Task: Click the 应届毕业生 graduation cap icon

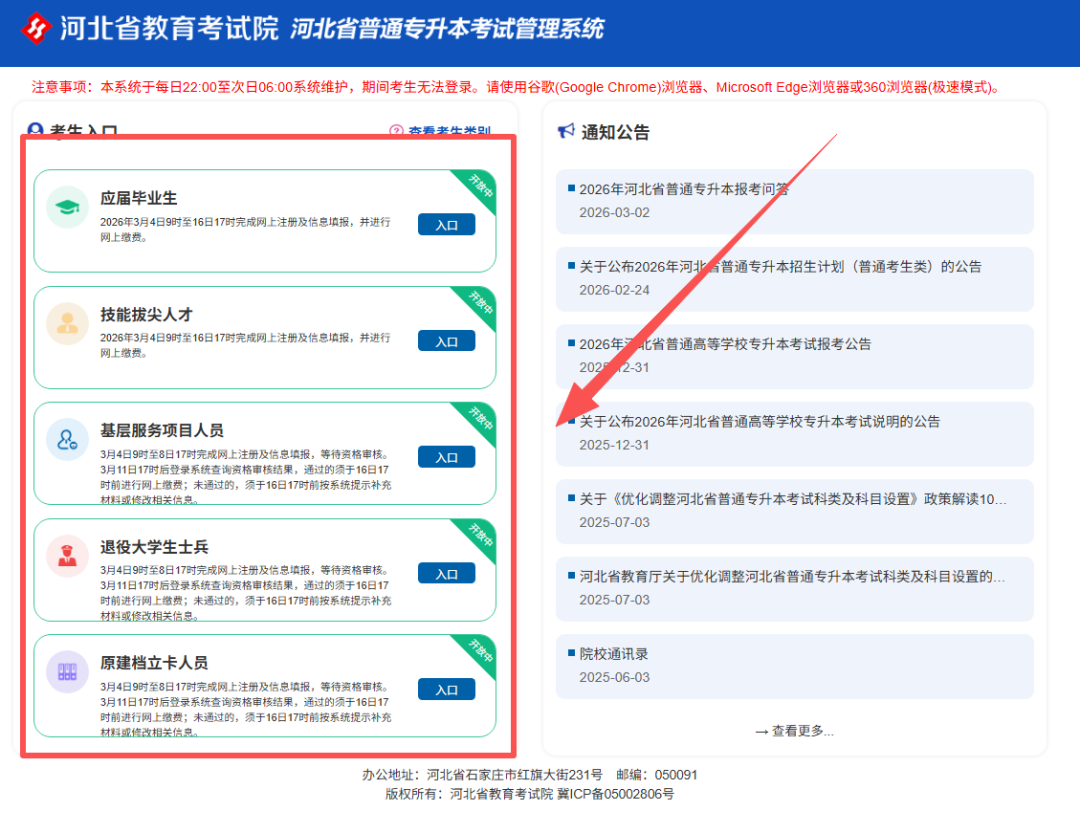Action: coord(67,207)
